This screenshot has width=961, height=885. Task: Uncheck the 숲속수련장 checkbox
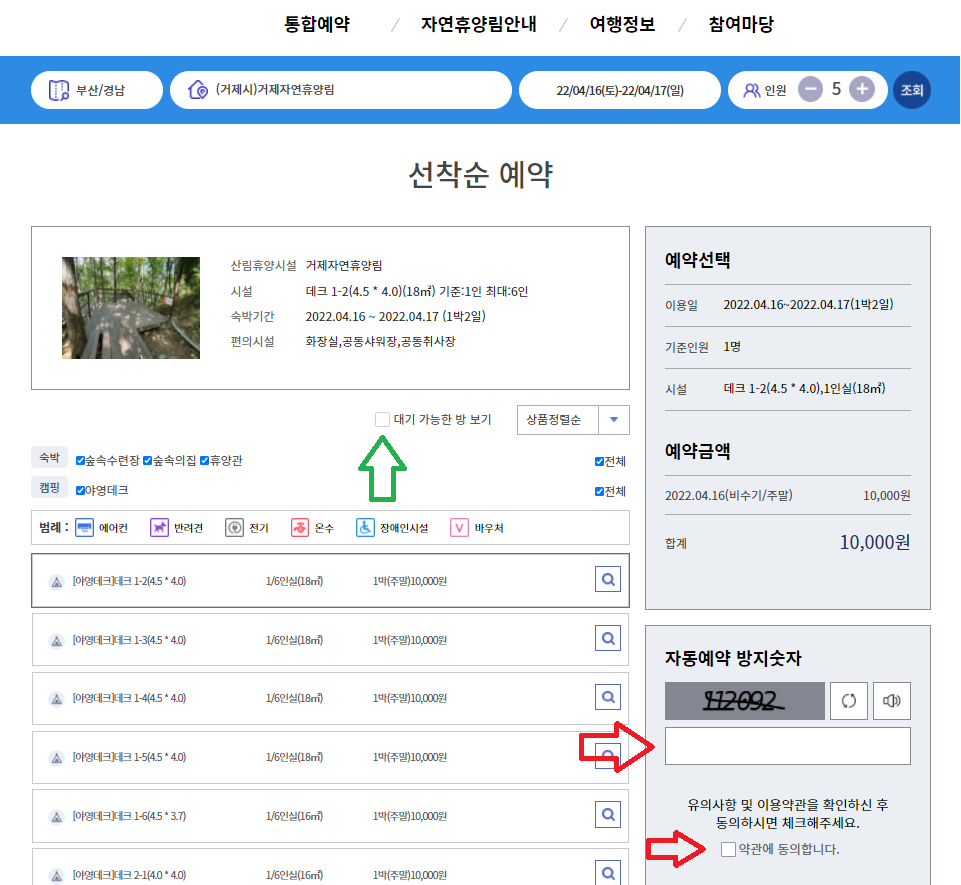click(80, 460)
